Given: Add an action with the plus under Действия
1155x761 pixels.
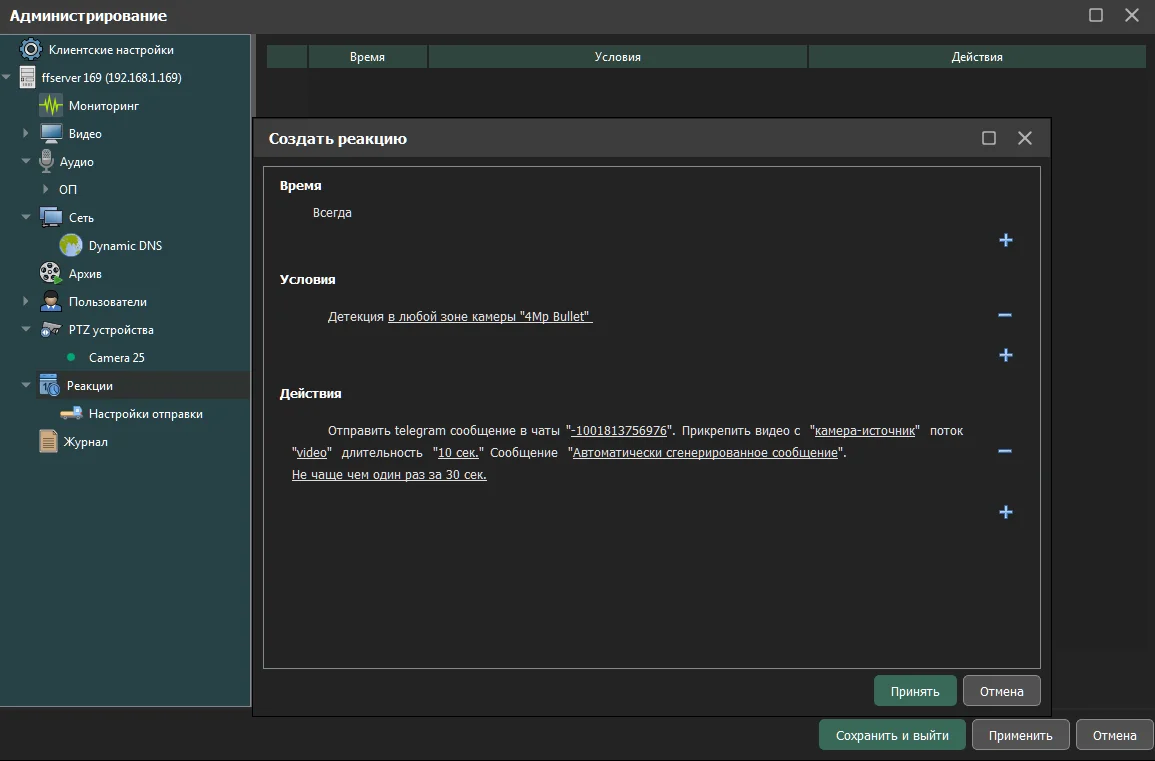Looking at the screenshot, I should point(1005,512).
